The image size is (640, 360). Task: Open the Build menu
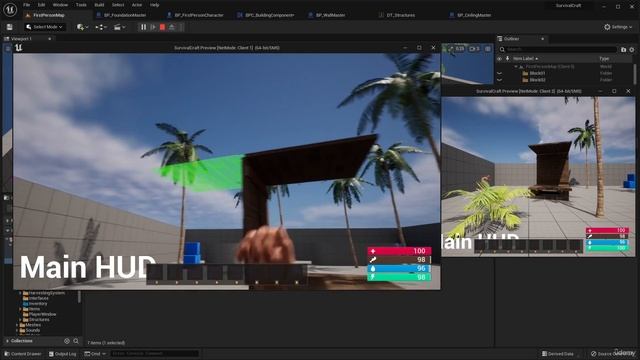[99, 5]
